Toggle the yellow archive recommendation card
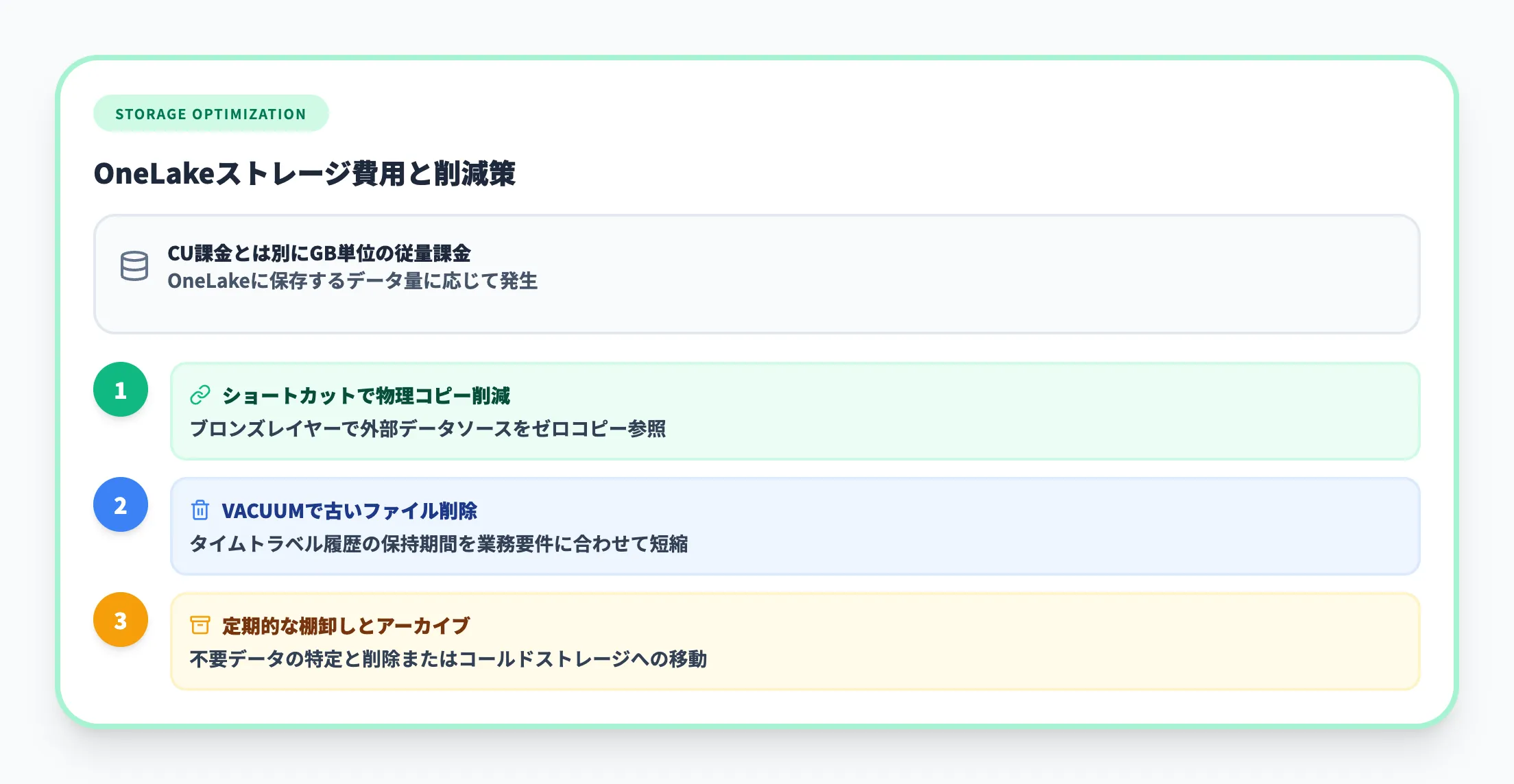Screen dimensions: 1514x784 [x=727, y=640]
